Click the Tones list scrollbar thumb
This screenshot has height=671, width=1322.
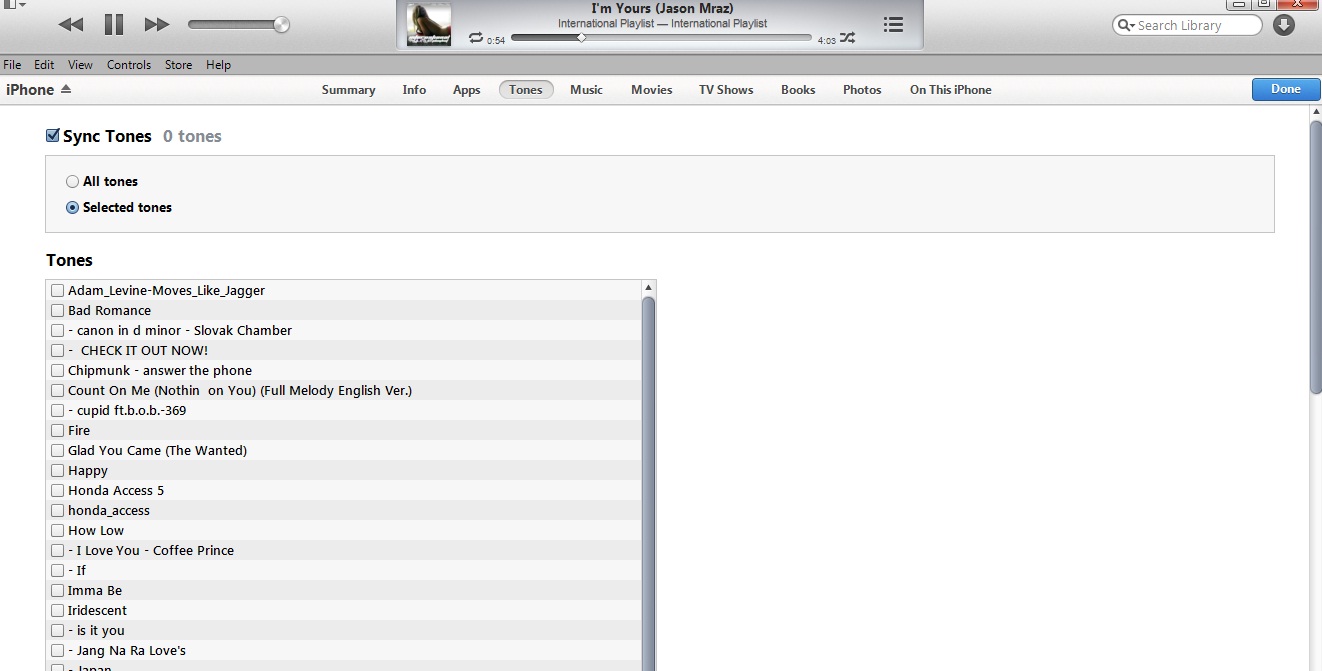(x=648, y=483)
